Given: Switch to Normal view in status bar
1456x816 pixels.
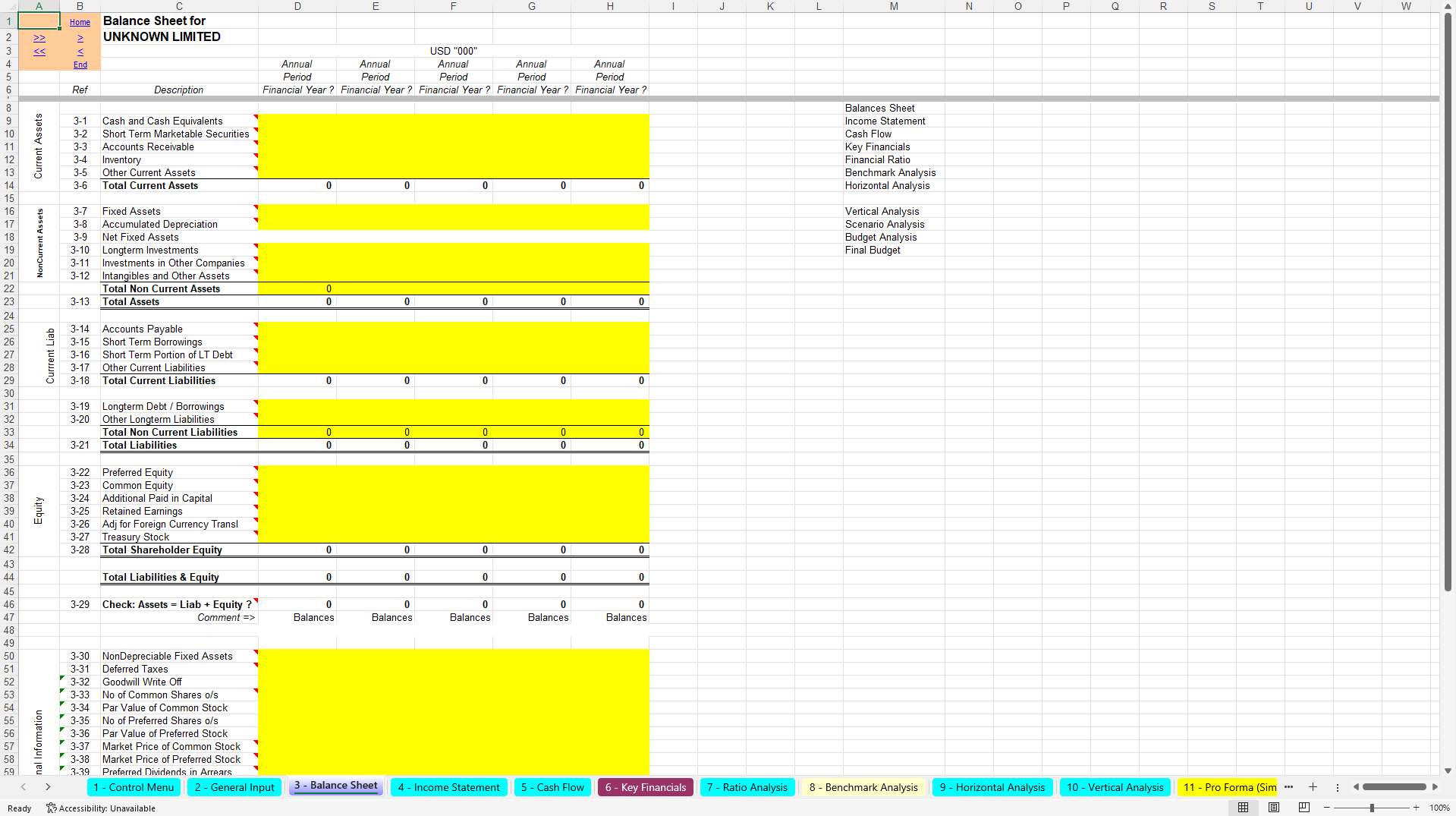Looking at the screenshot, I should (1243, 808).
